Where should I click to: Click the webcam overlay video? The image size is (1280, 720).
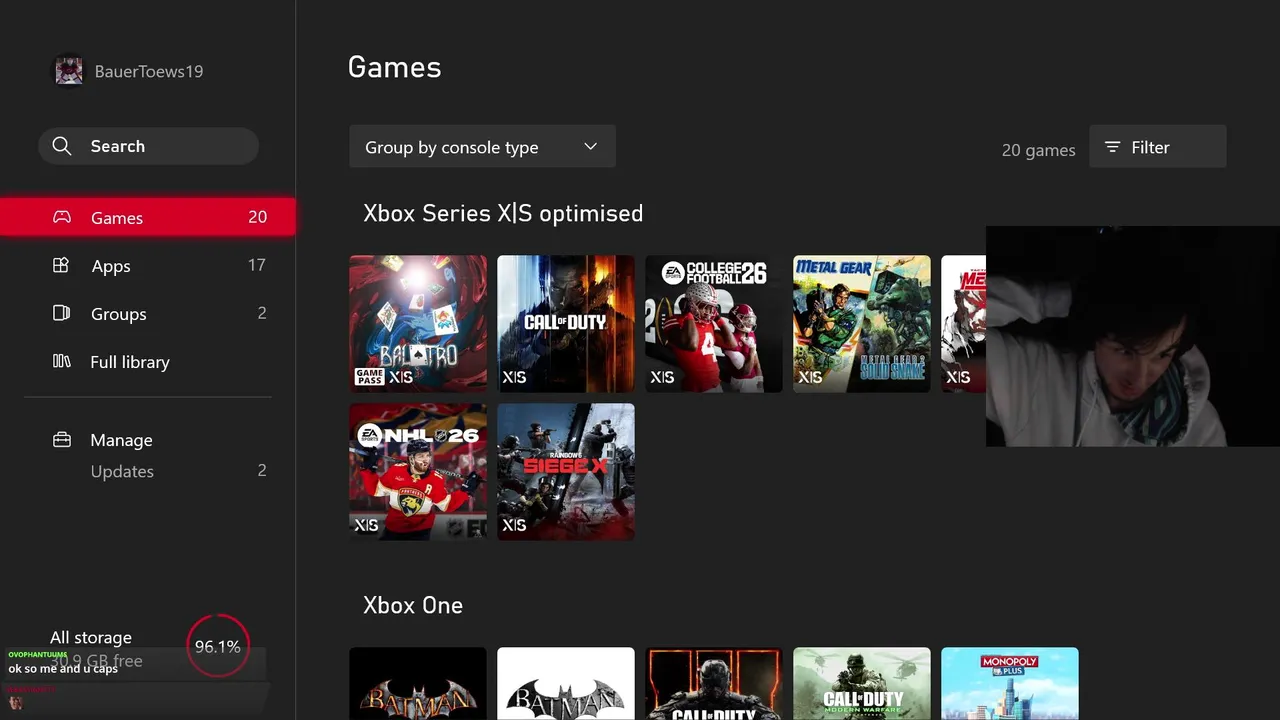1133,336
